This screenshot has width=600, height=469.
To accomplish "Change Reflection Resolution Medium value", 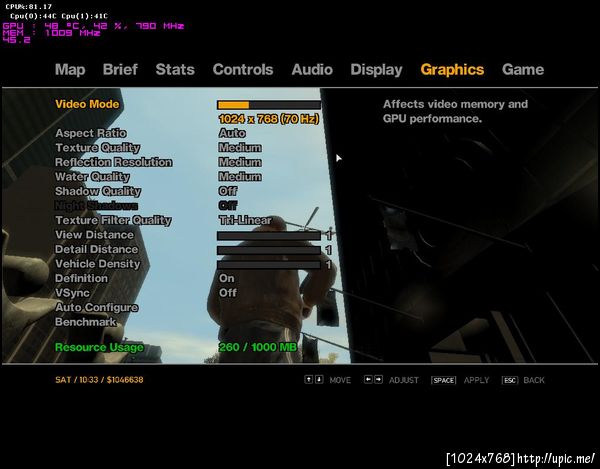I will [240, 162].
